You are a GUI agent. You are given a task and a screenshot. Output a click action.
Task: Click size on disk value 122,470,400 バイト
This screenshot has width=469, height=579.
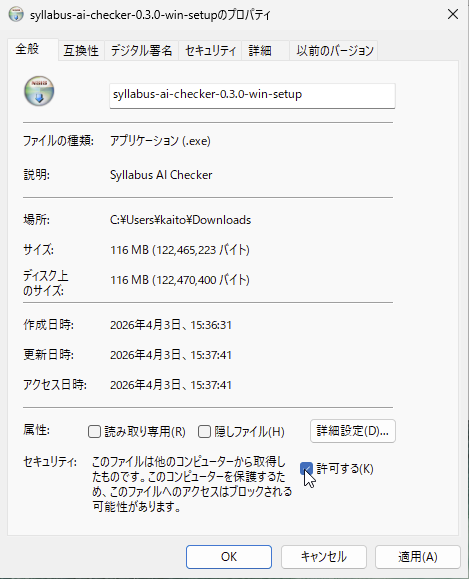click(203, 280)
